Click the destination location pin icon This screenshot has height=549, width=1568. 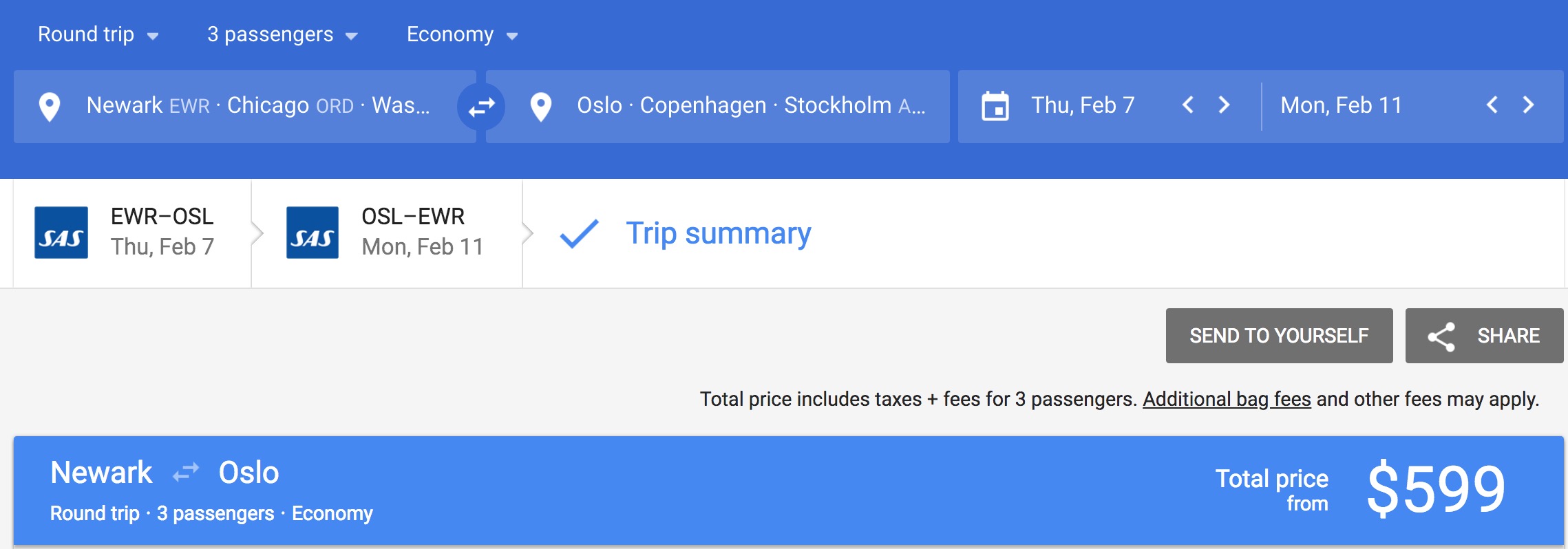(x=541, y=107)
